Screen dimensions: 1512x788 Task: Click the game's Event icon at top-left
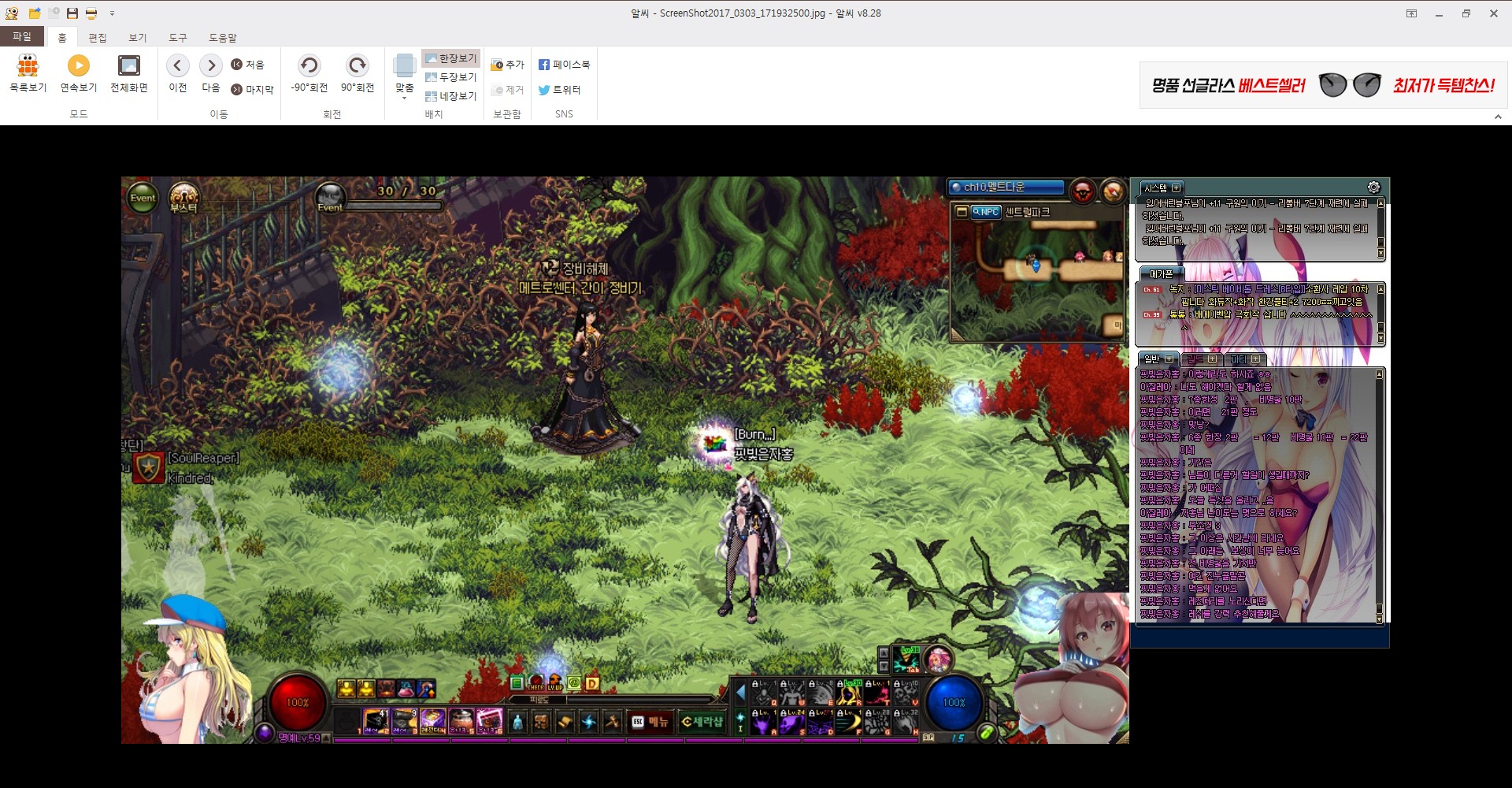click(143, 198)
